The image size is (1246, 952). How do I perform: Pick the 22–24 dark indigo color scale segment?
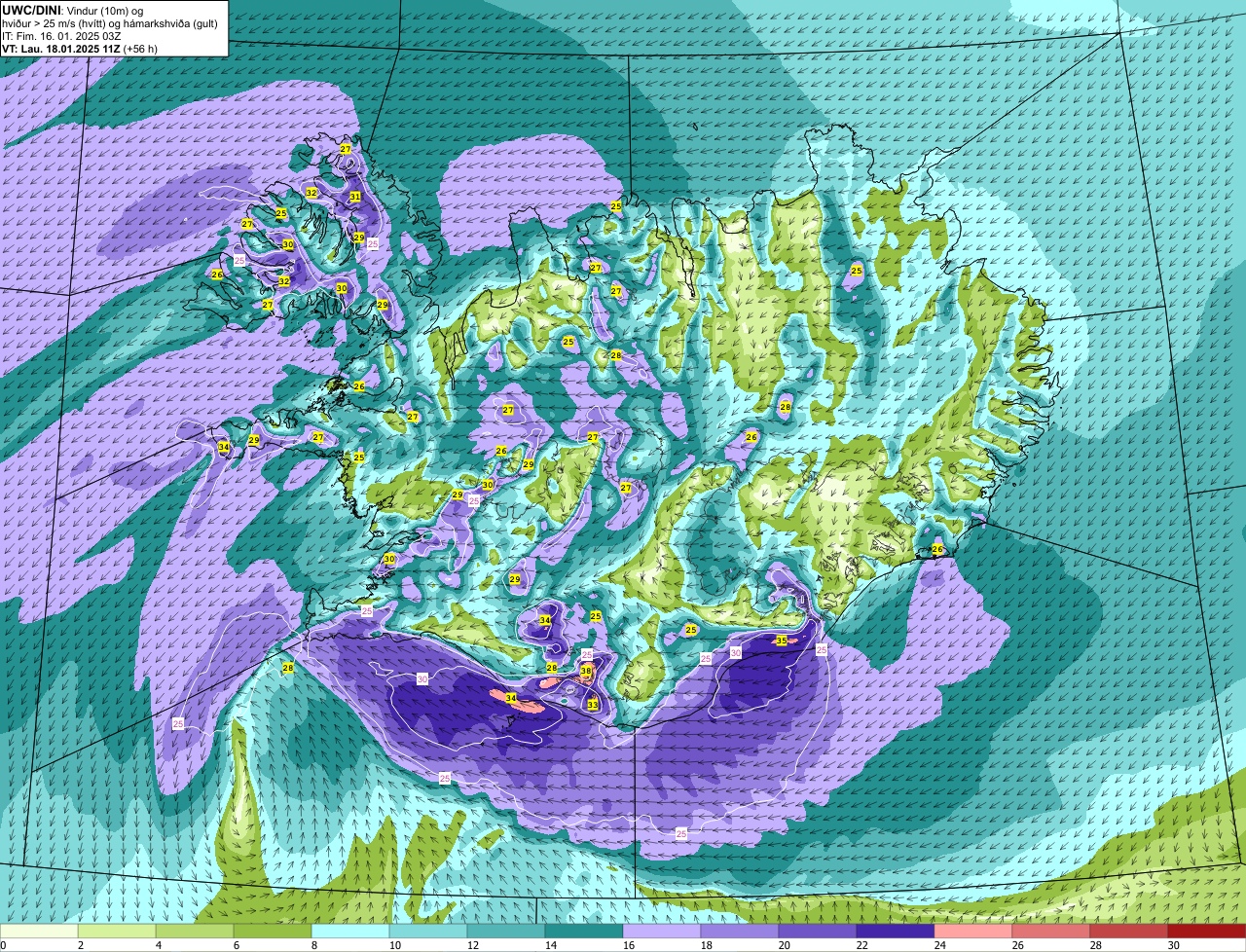pos(896,932)
